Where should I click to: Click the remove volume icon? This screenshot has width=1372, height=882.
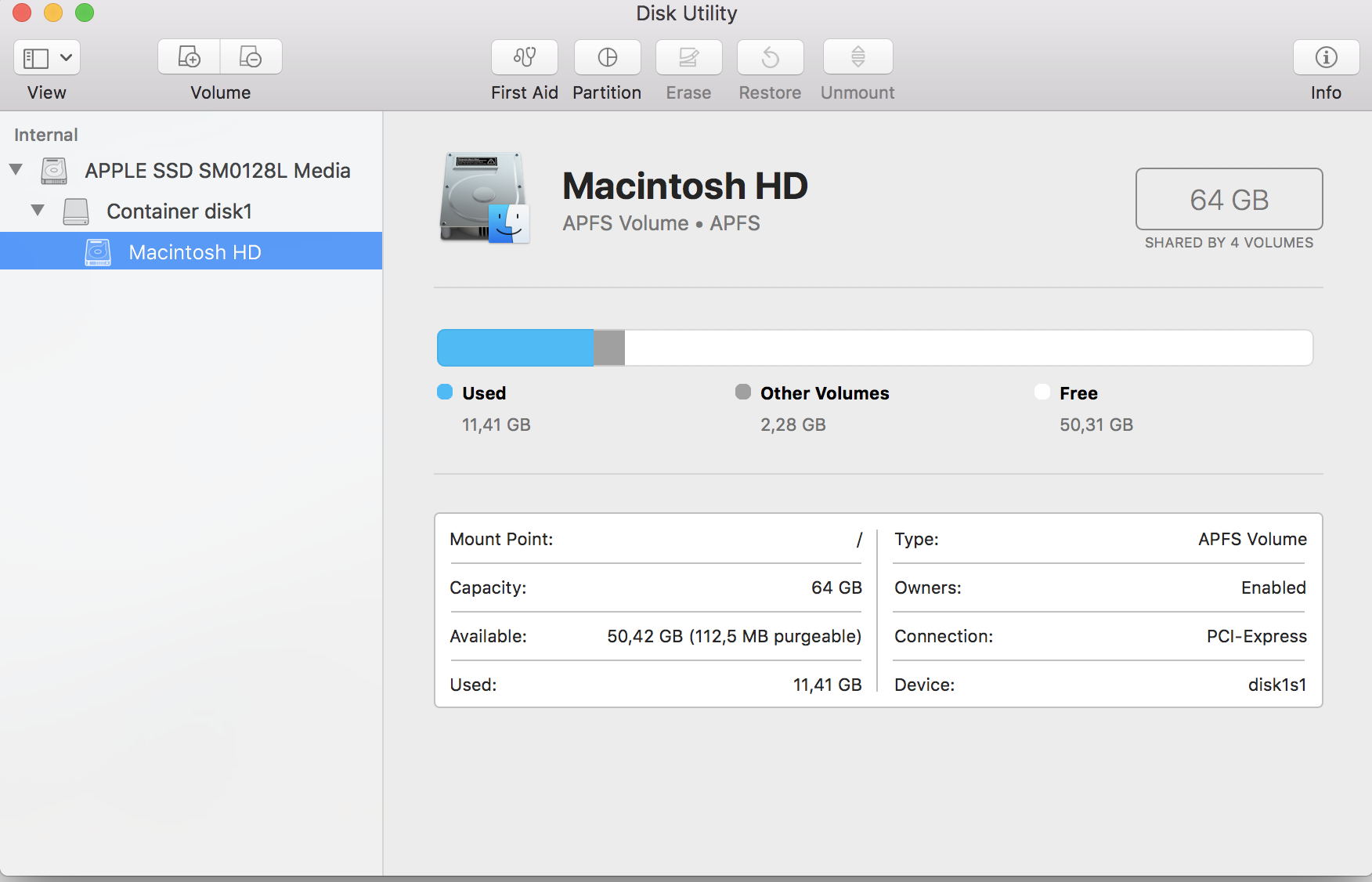pyautogui.click(x=251, y=56)
